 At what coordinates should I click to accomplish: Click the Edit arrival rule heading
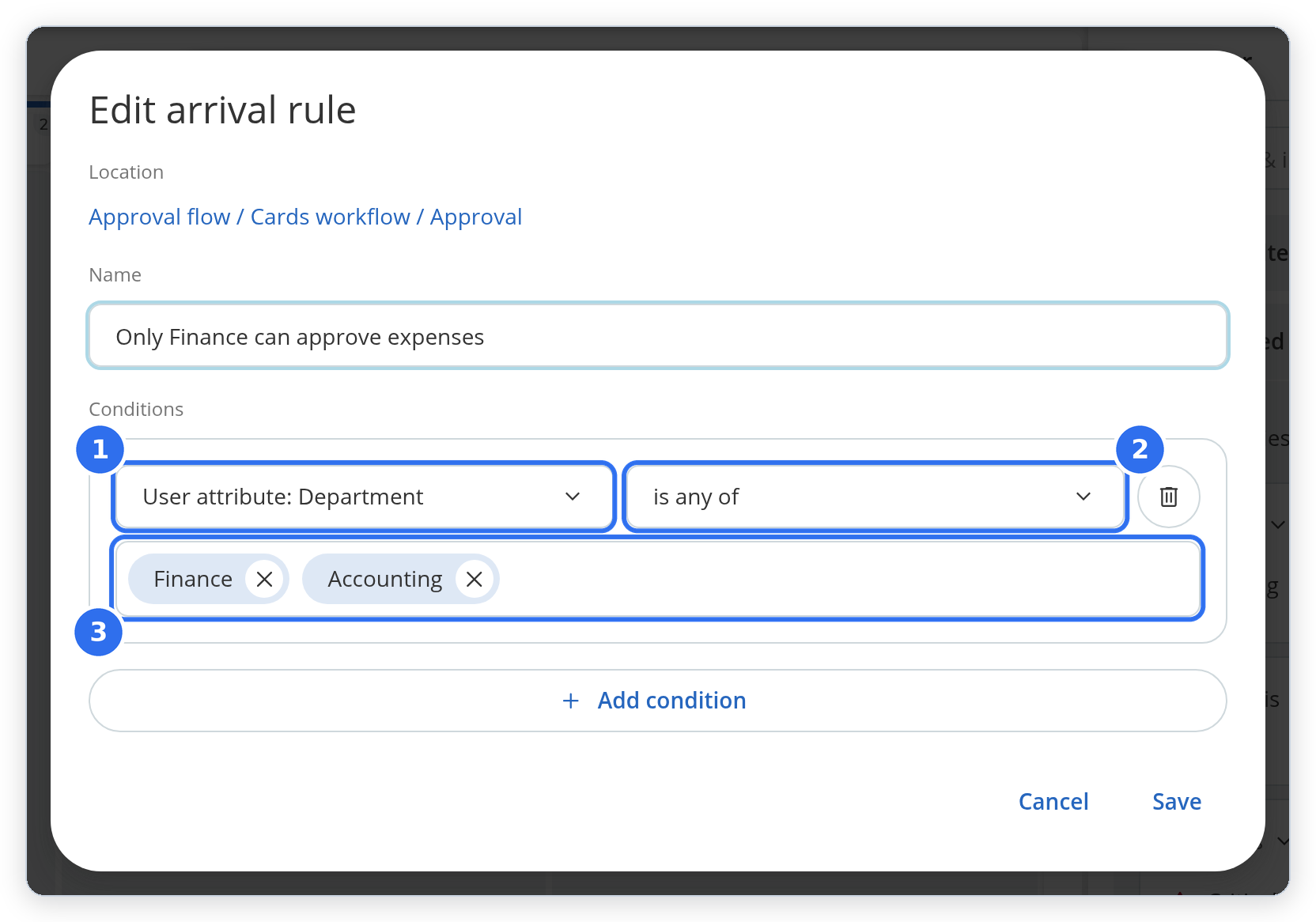(222, 110)
